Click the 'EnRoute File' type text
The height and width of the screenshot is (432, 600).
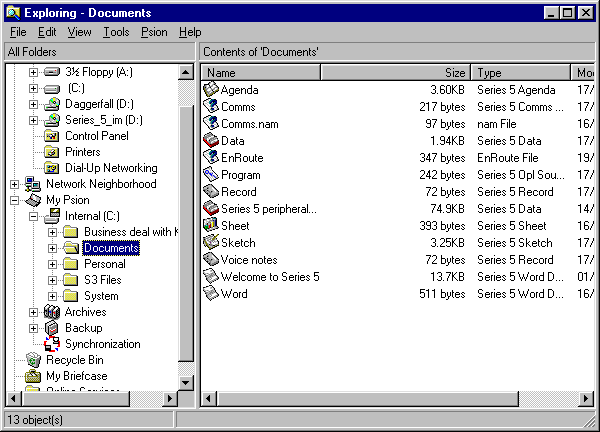pos(507,158)
